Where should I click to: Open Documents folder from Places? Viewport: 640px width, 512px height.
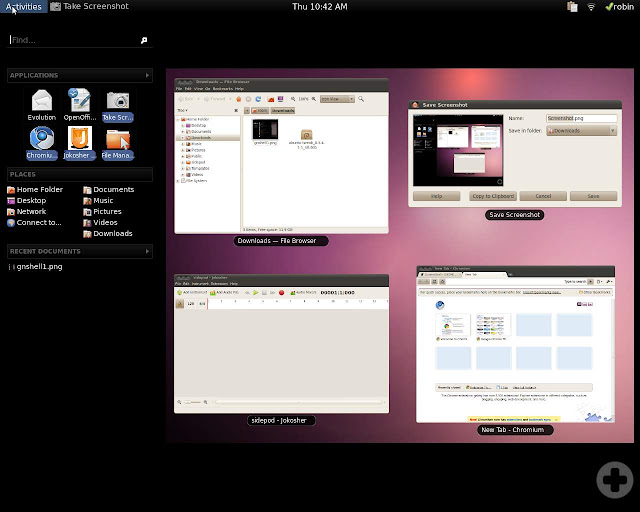click(x=109, y=189)
